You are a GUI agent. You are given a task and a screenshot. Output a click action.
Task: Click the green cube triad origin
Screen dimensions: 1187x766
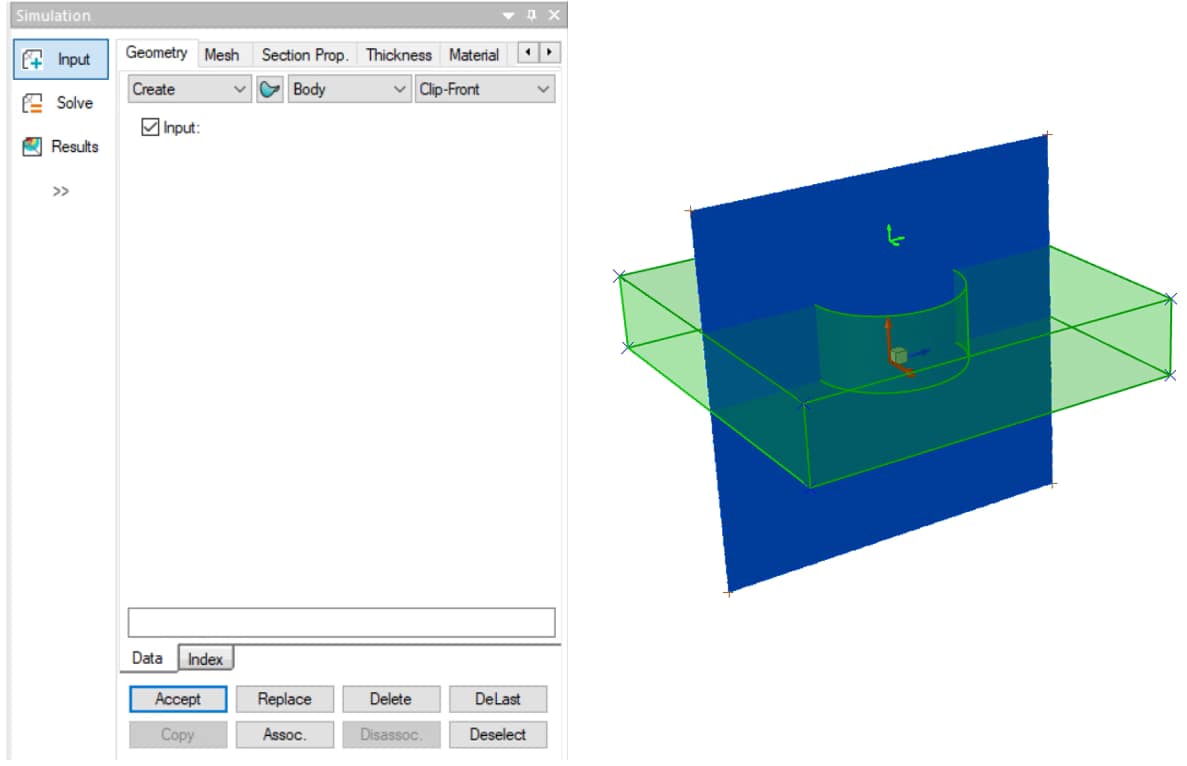[x=898, y=355]
